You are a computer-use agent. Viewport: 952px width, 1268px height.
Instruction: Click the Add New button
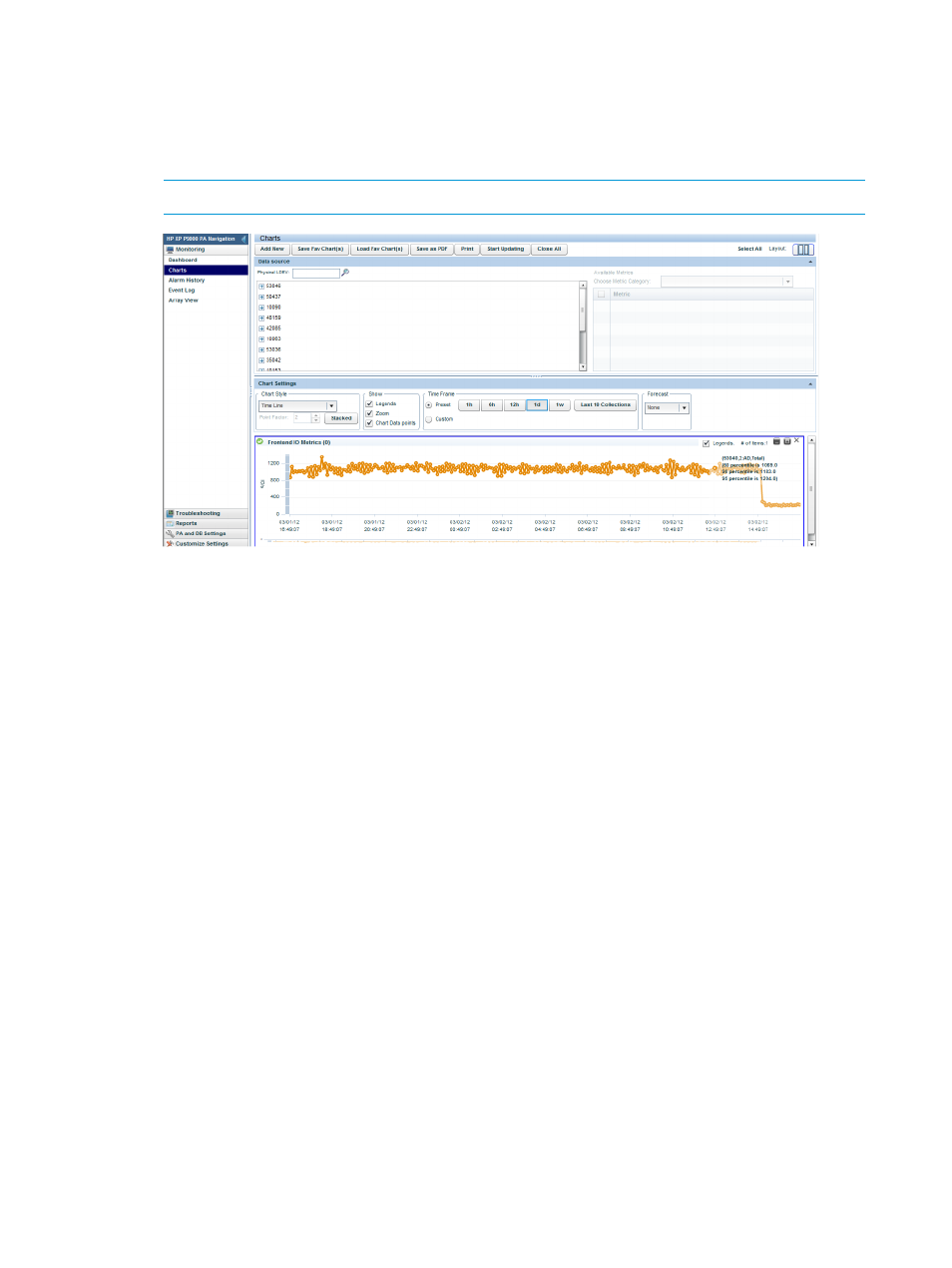click(x=272, y=250)
